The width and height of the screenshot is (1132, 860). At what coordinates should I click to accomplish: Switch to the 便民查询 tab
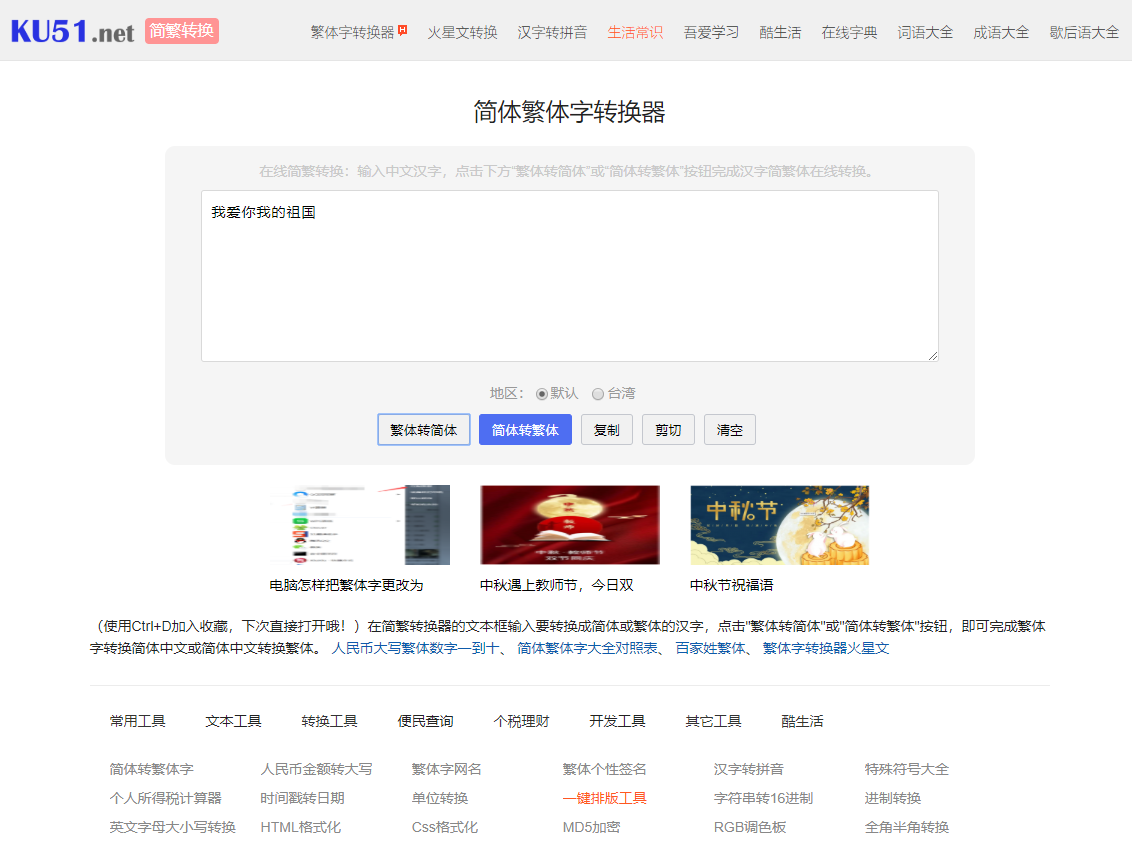click(x=425, y=721)
